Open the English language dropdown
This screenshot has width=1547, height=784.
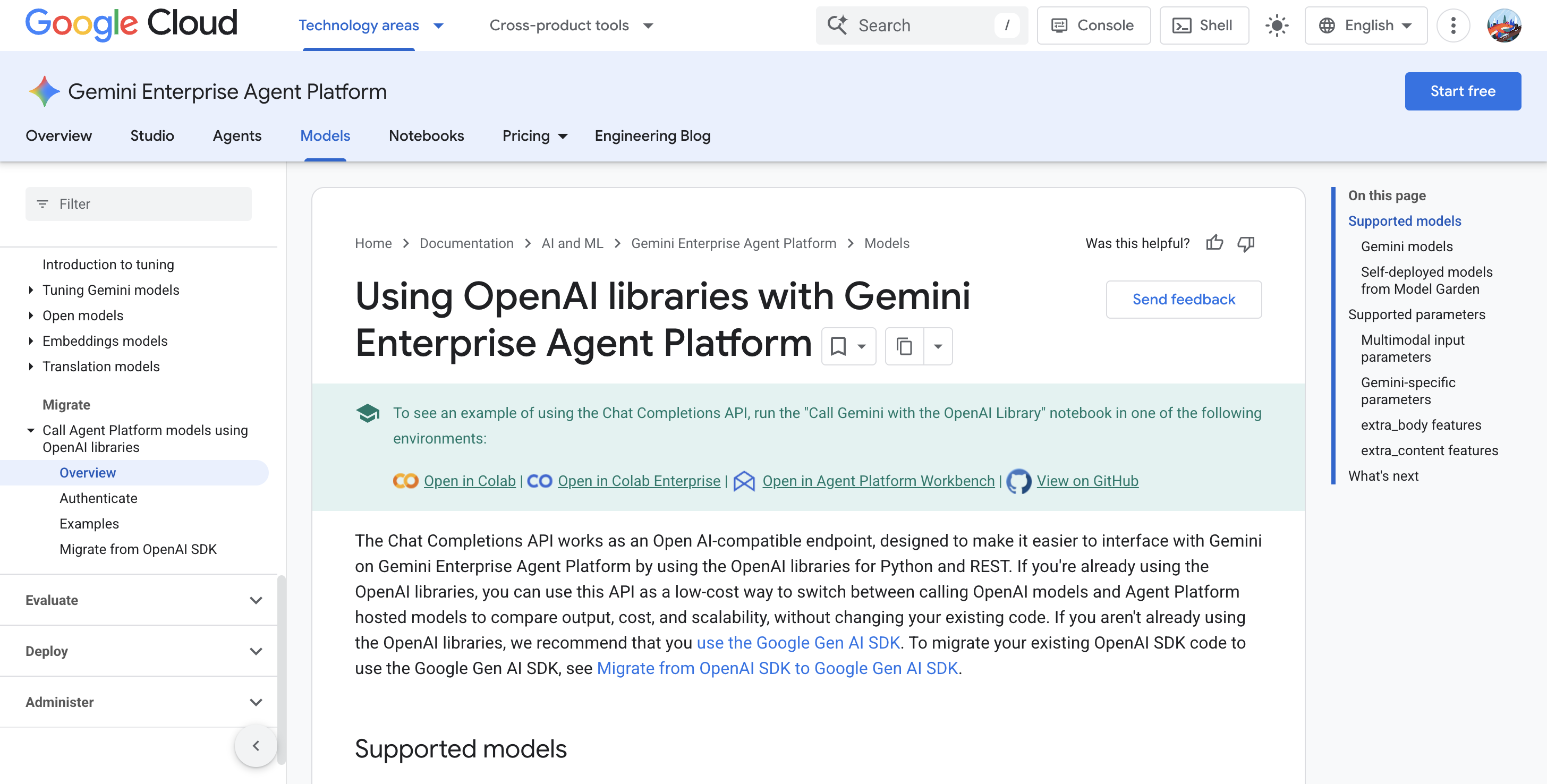coord(1366,25)
